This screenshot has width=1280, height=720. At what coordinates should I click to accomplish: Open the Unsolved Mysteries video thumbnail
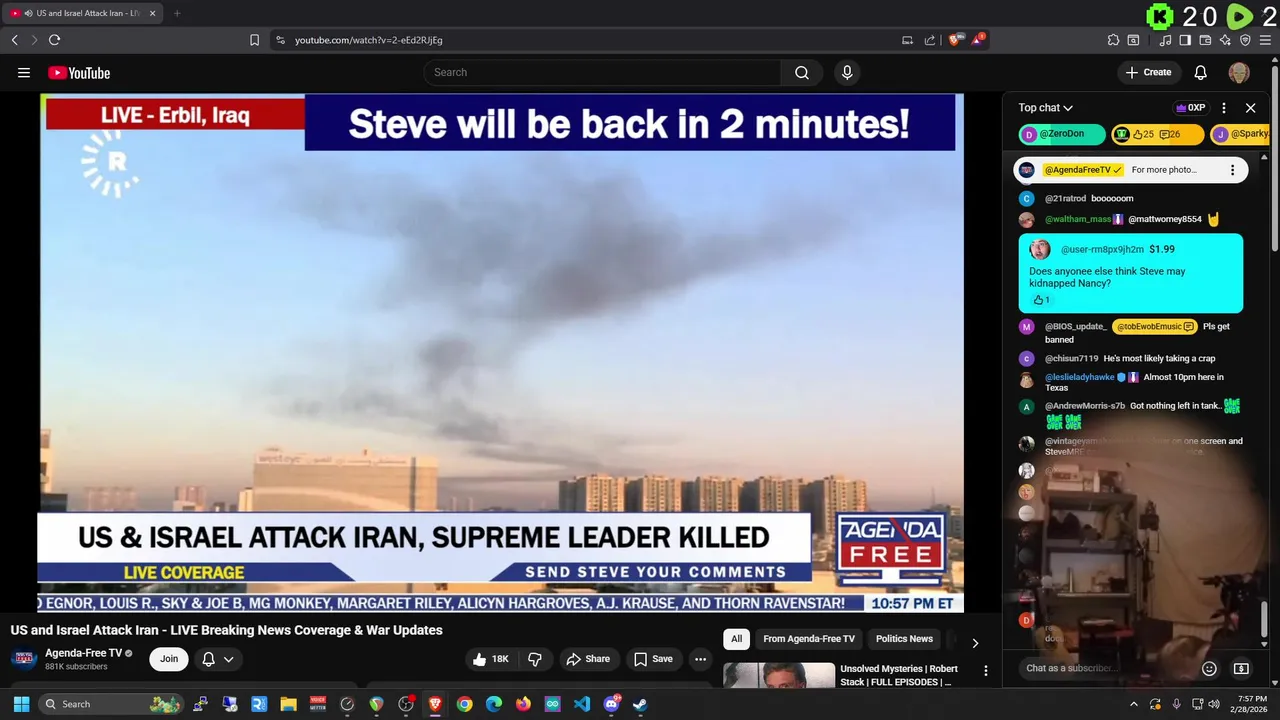(779, 675)
